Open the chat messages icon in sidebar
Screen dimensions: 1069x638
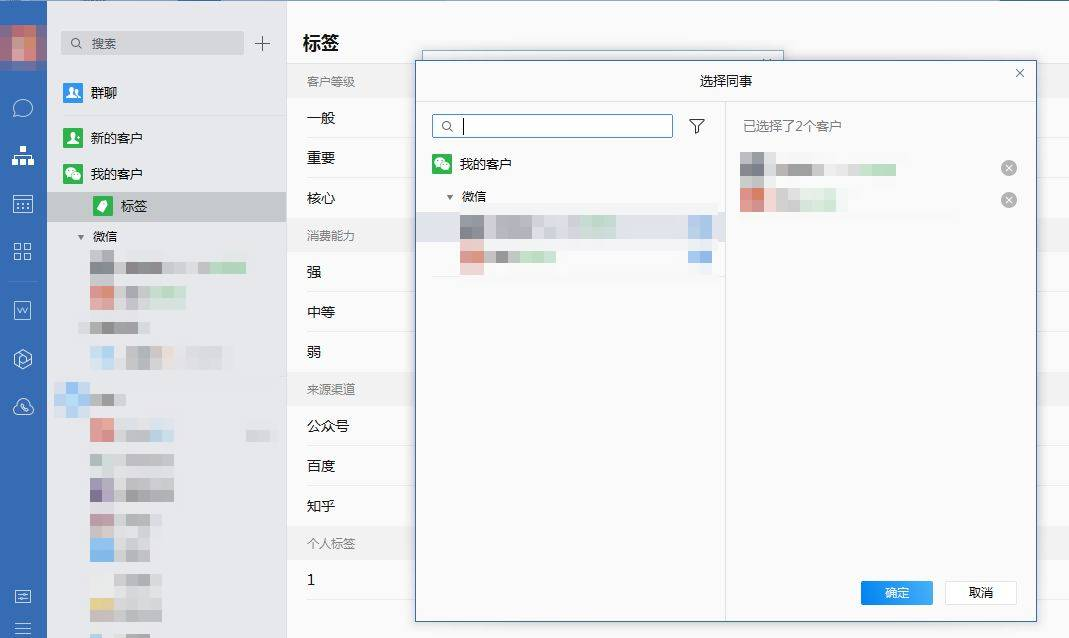[23, 108]
